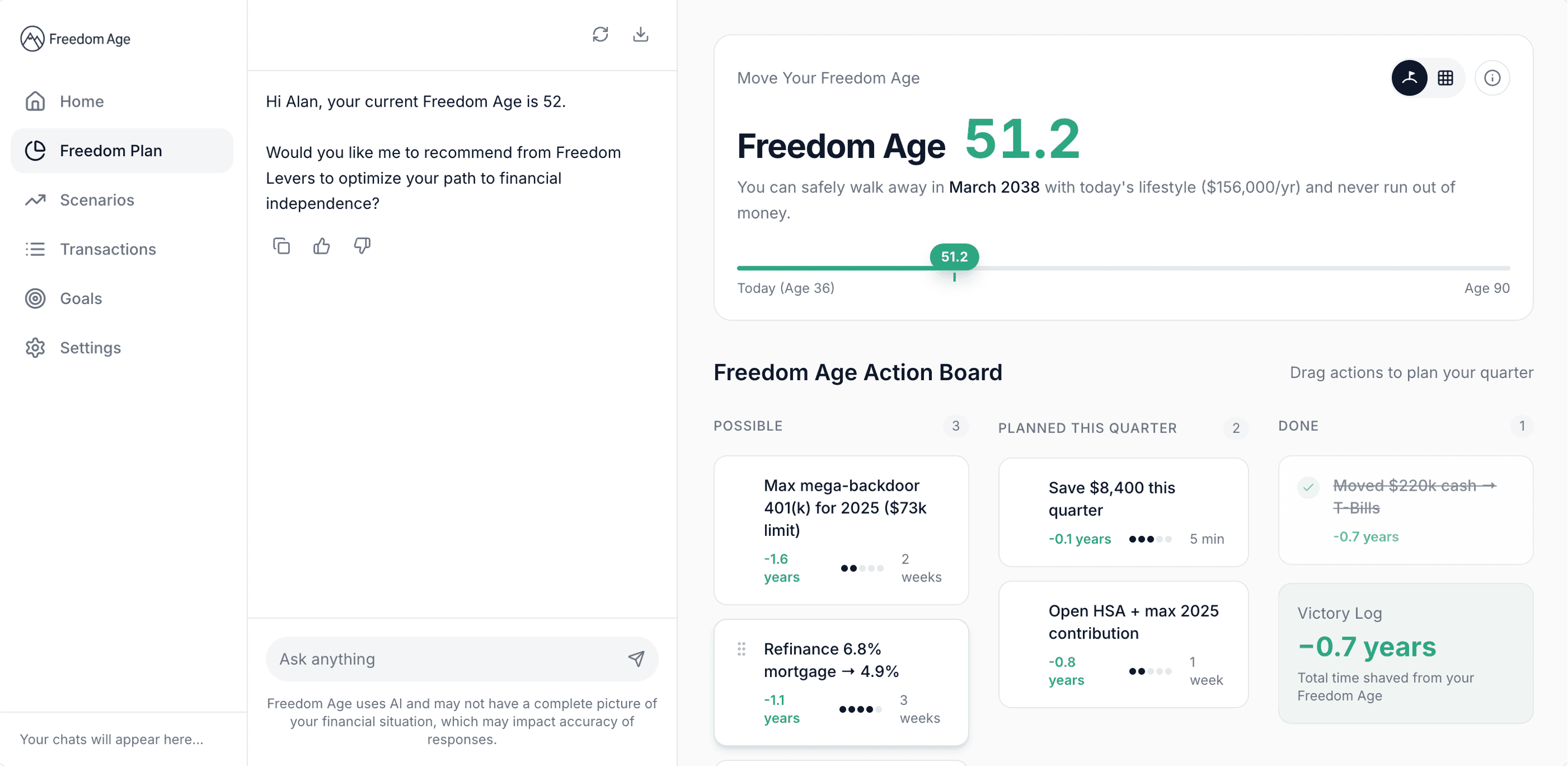1568x766 pixels.
Task: Select the refresh conversation icon
Action: tap(601, 34)
